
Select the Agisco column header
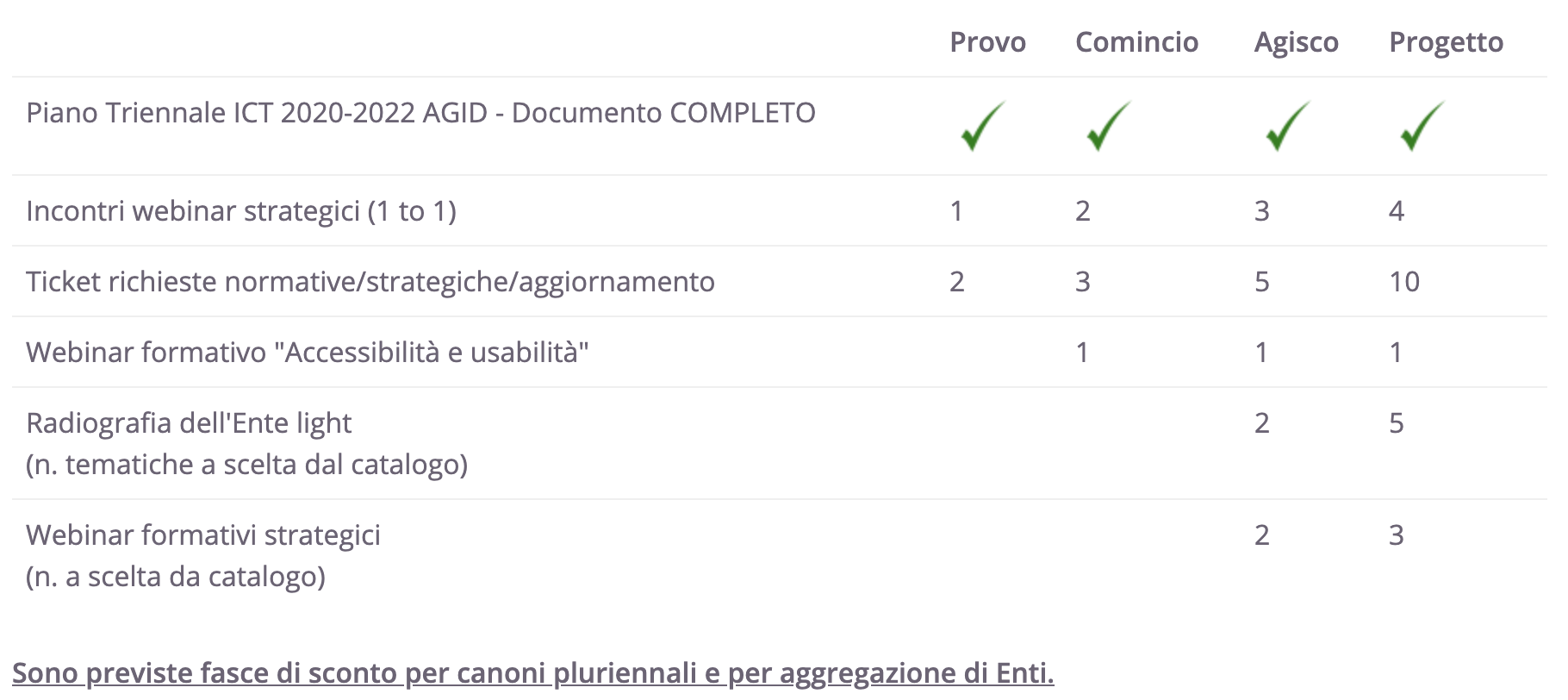pyautogui.click(x=1296, y=42)
